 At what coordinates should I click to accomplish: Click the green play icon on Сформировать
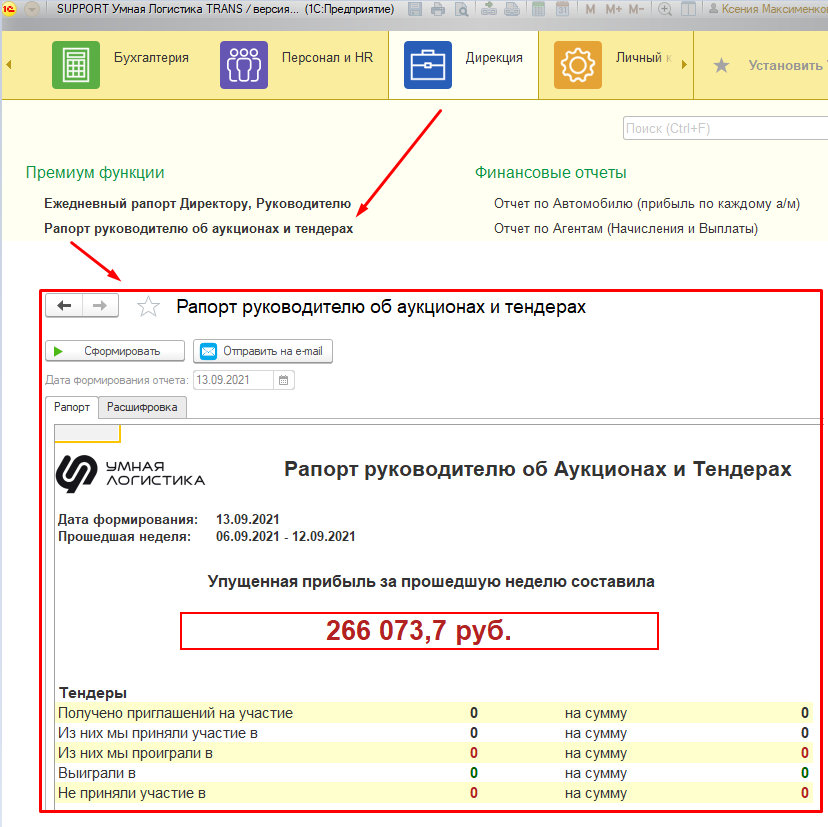click(x=59, y=352)
